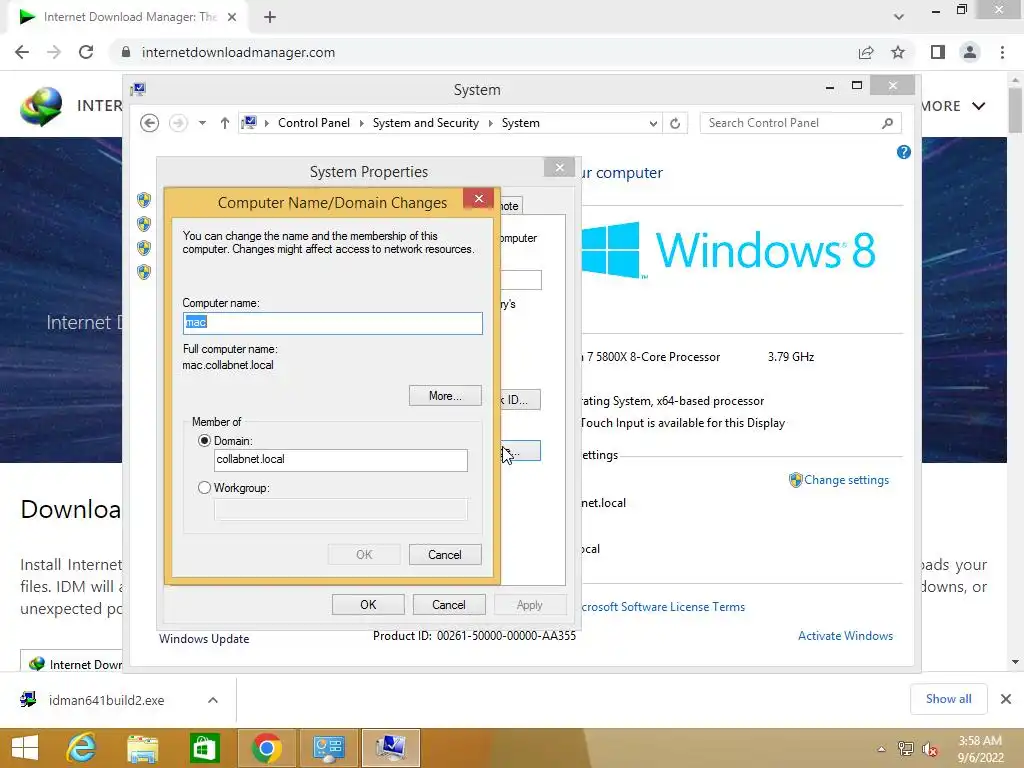1024x768 pixels.
Task: Click Control Panel in the breadcrumb
Action: (314, 123)
